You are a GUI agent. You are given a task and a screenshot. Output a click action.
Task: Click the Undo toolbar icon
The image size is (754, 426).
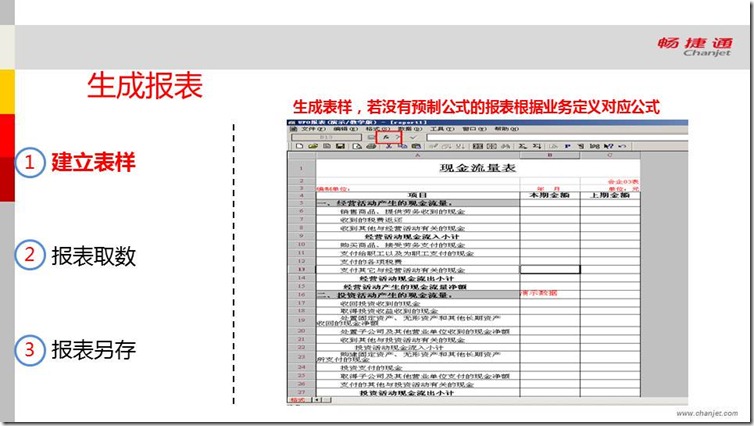[x=622, y=146]
